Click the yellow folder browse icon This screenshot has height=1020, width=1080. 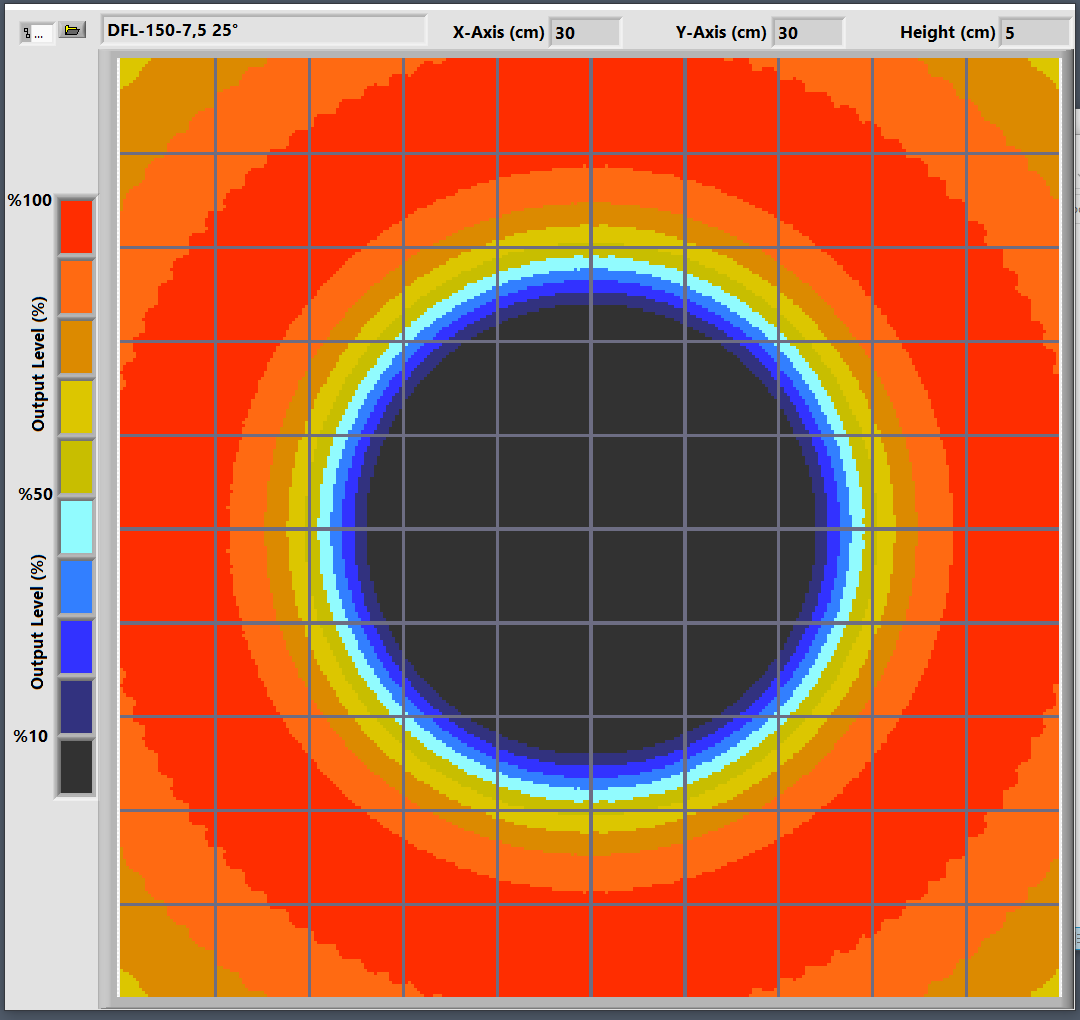coord(71,31)
